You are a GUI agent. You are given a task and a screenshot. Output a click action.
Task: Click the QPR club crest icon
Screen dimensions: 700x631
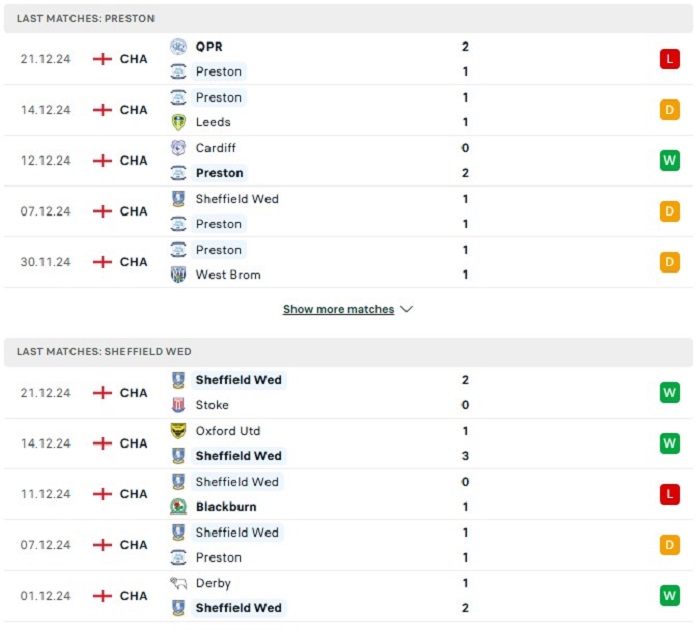coord(178,46)
